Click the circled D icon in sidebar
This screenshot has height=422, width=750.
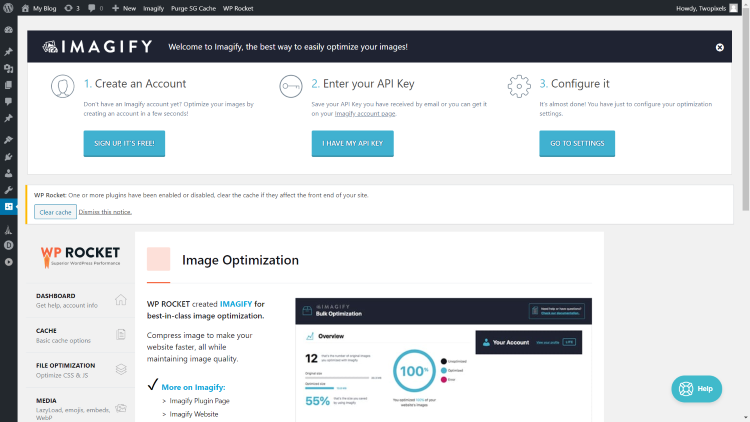click(8, 245)
